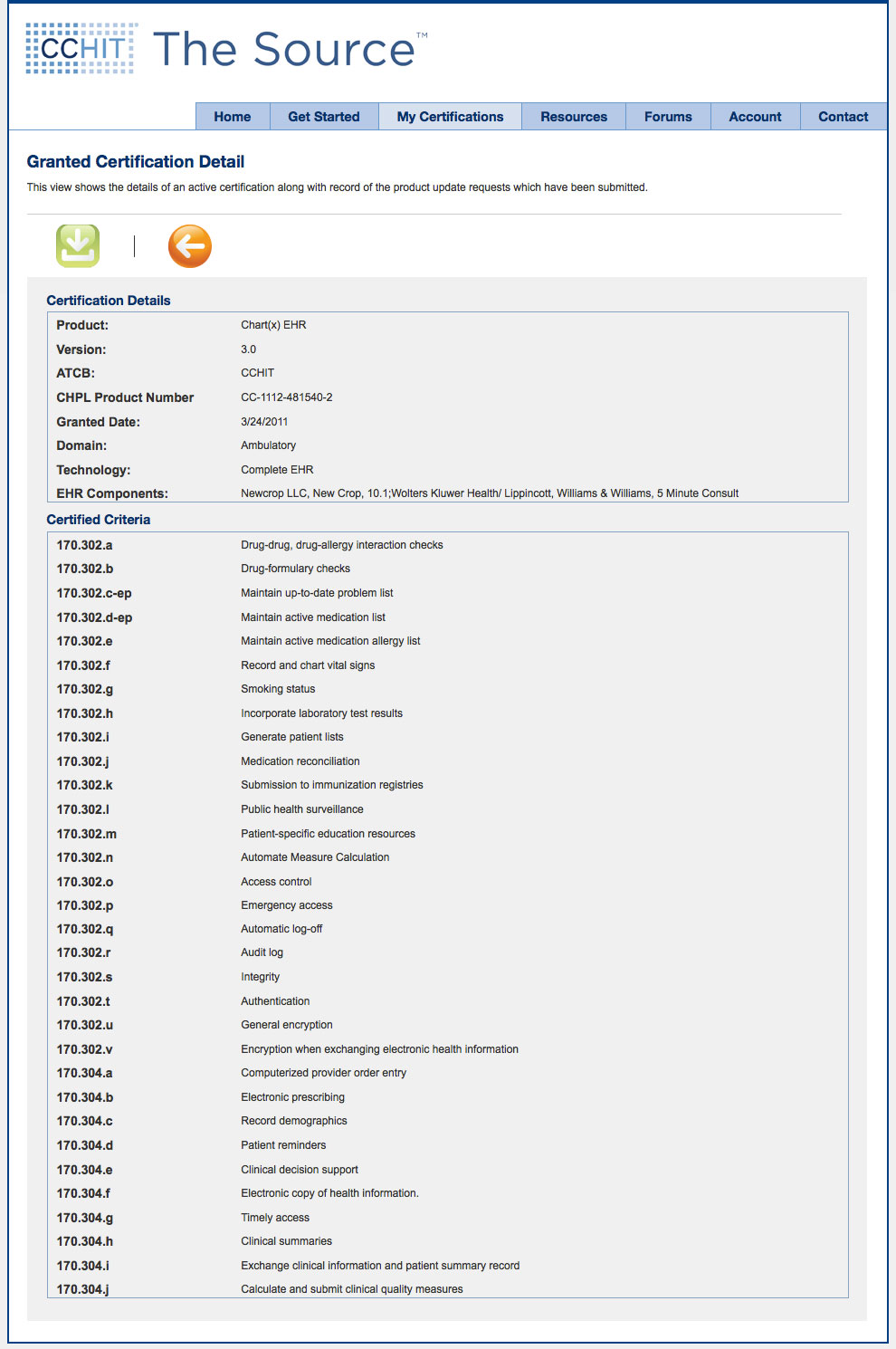Click criterion code 170.302.a
Image resolution: width=896 pixels, height=1349 pixels.
point(85,545)
